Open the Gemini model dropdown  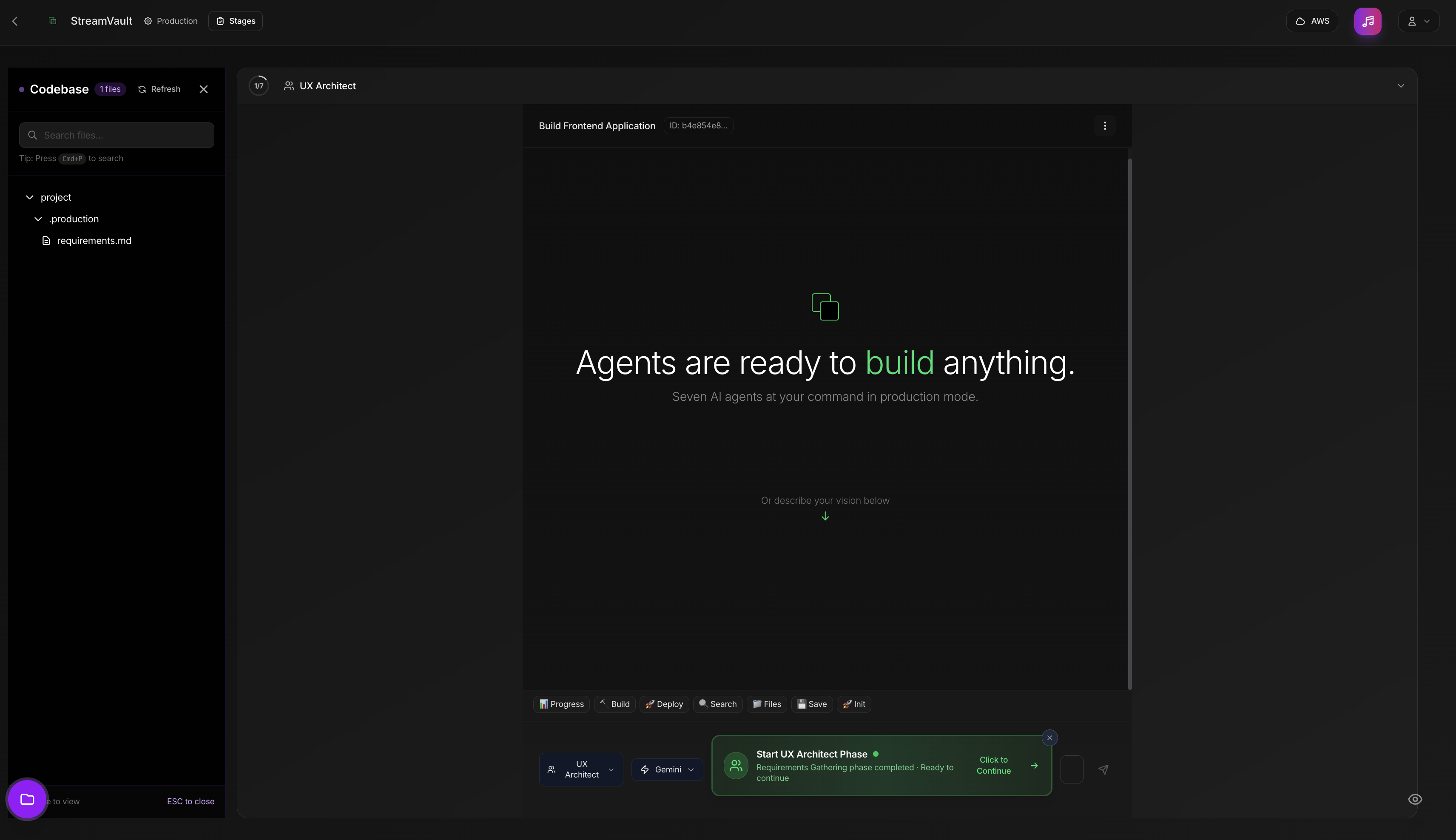667,769
